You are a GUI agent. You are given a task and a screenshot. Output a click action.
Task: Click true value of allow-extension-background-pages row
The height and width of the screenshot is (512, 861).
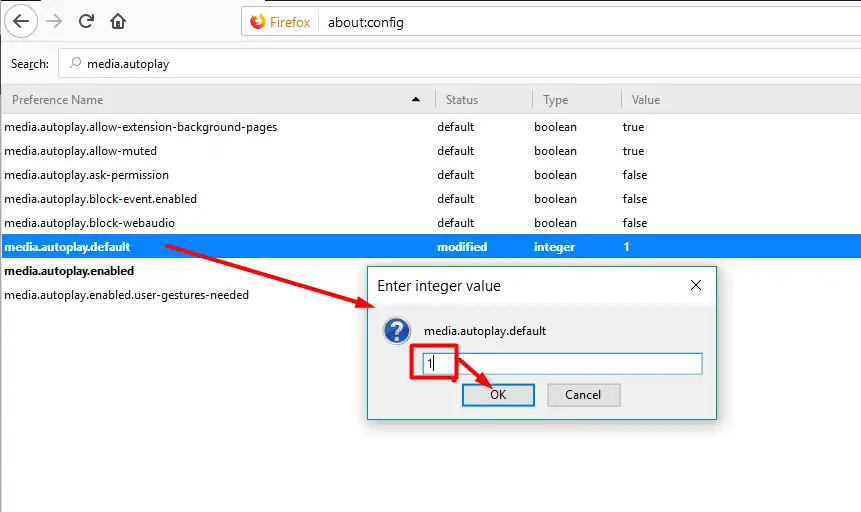[x=633, y=127]
